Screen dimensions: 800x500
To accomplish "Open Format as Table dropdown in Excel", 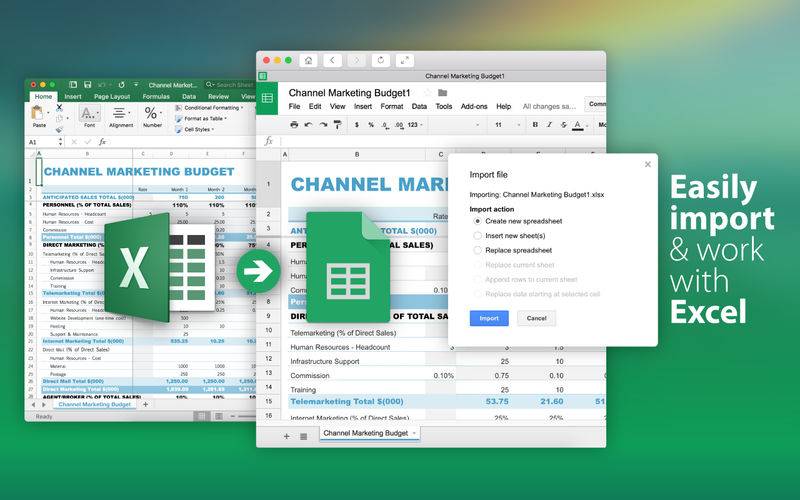I will point(201,118).
